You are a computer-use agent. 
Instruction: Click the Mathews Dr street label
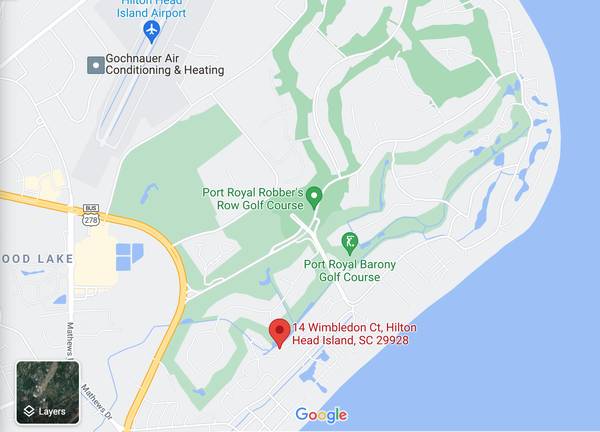click(x=96, y=403)
